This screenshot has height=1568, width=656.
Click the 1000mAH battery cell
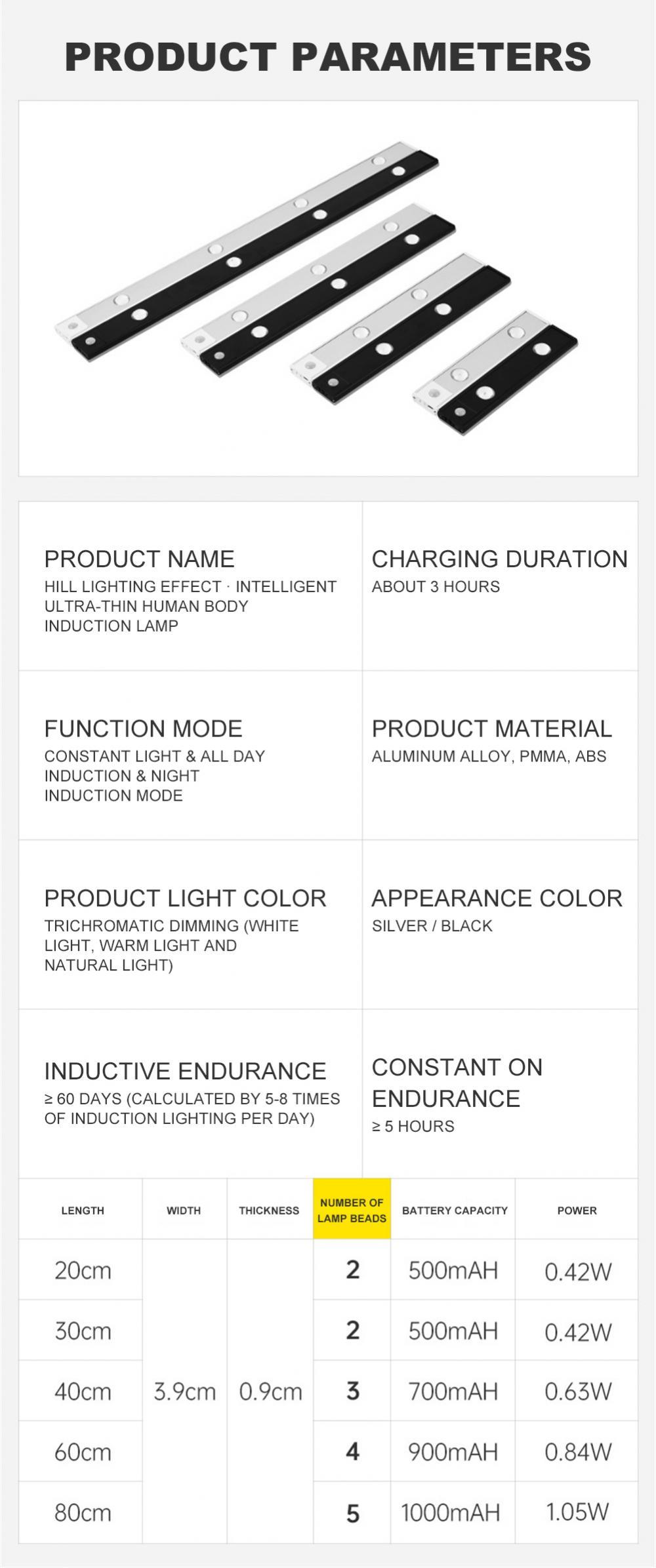451,1512
